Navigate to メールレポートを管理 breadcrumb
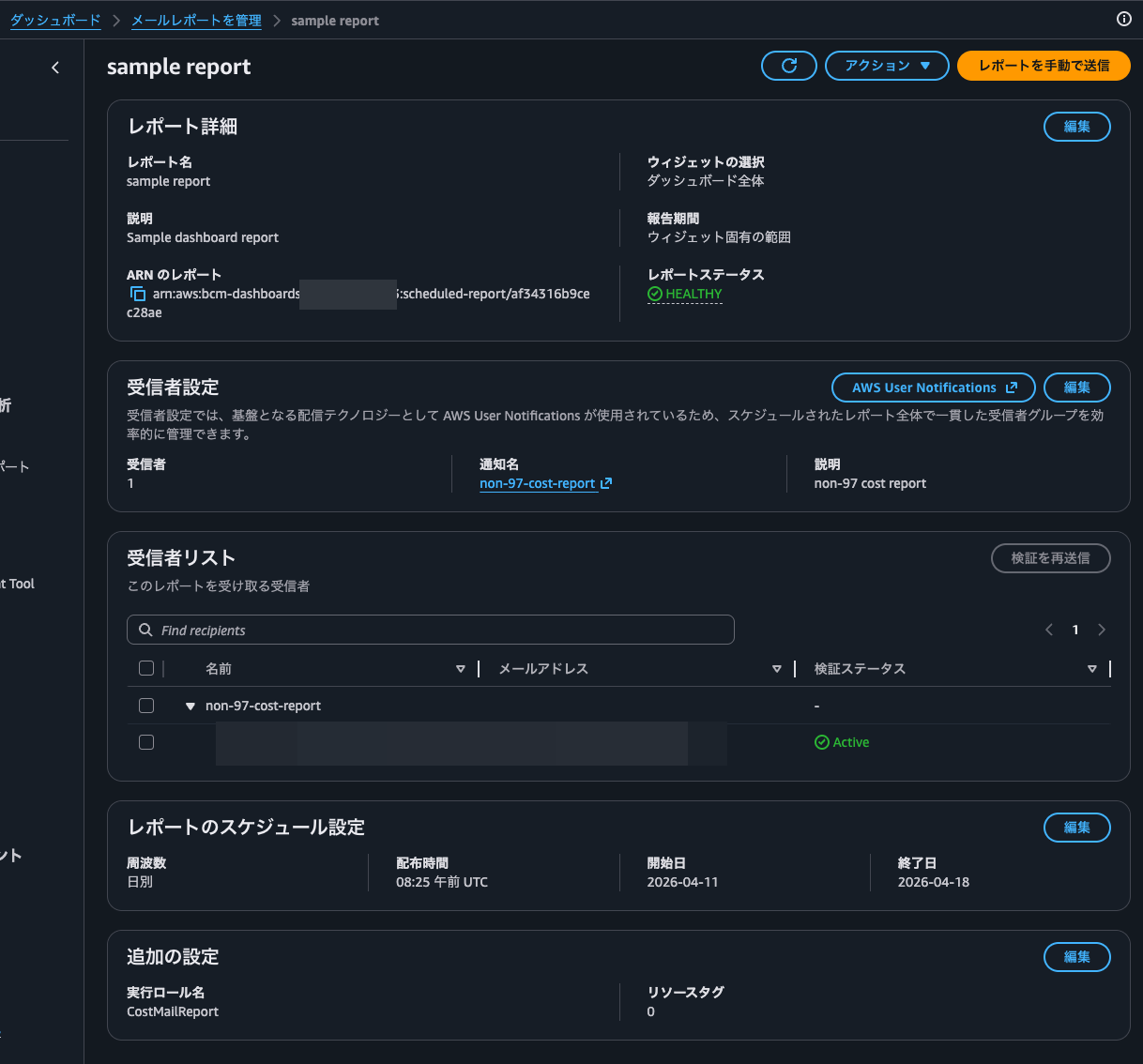Viewport: 1143px width, 1064px height. click(x=196, y=21)
